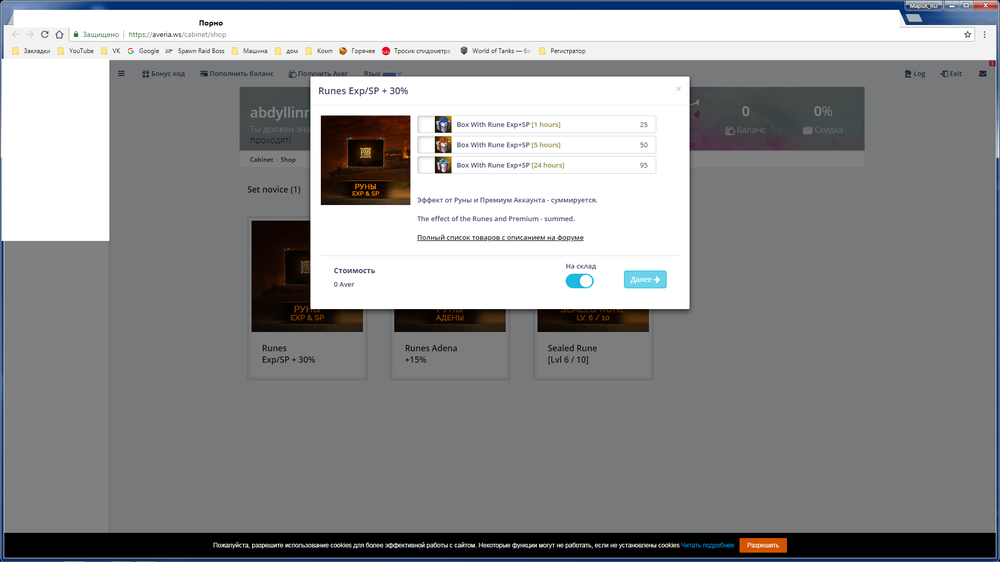Reload the page with browser refresh icon
The width and height of the screenshot is (1000, 562).
pos(44,34)
